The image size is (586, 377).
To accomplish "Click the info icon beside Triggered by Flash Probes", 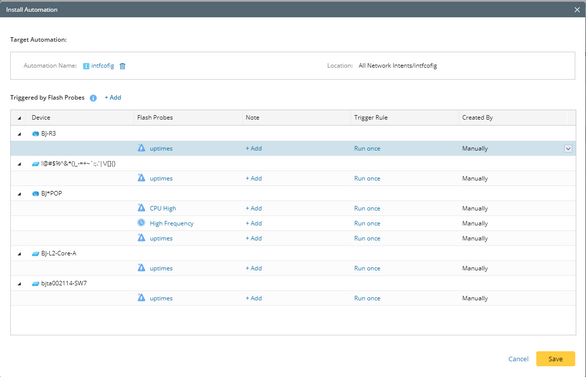I will [93, 98].
